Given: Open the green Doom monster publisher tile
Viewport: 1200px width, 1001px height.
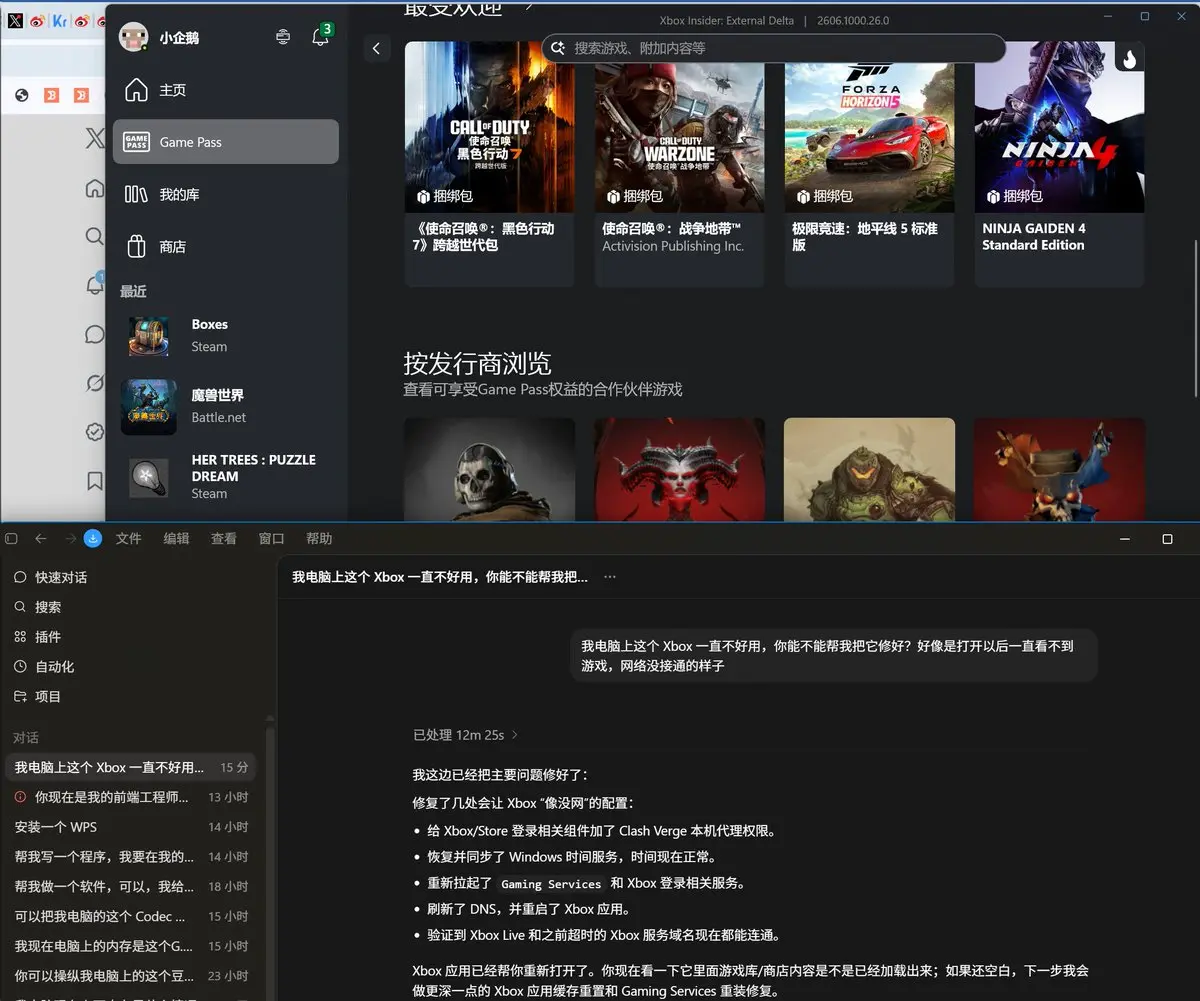Looking at the screenshot, I should pyautogui.click(x=869, y=469).
